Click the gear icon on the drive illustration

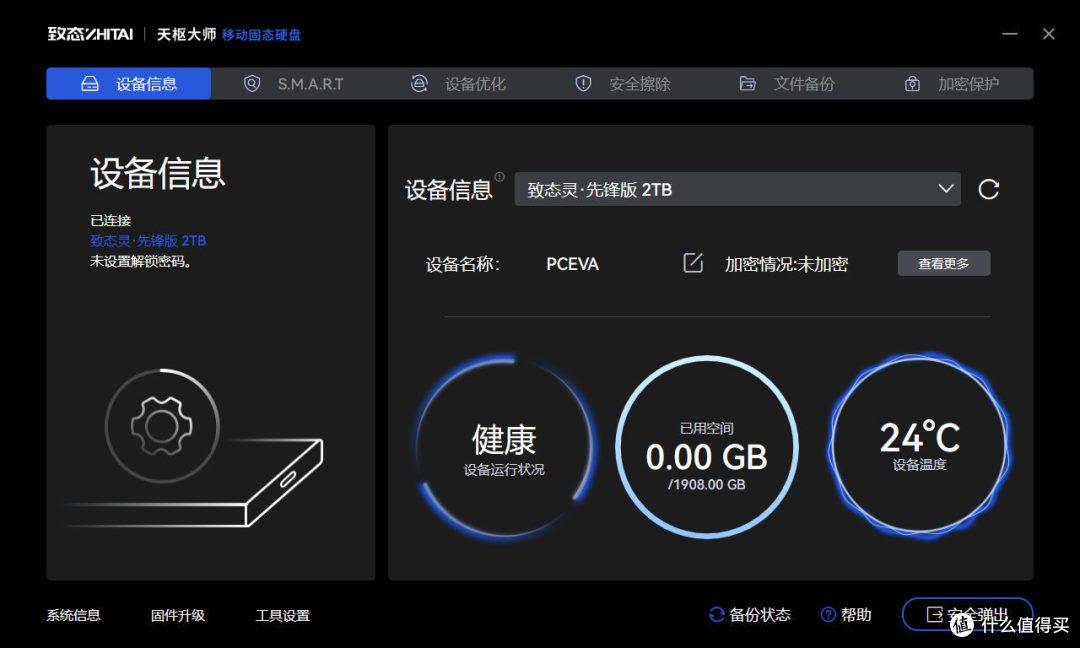(162, 426)
